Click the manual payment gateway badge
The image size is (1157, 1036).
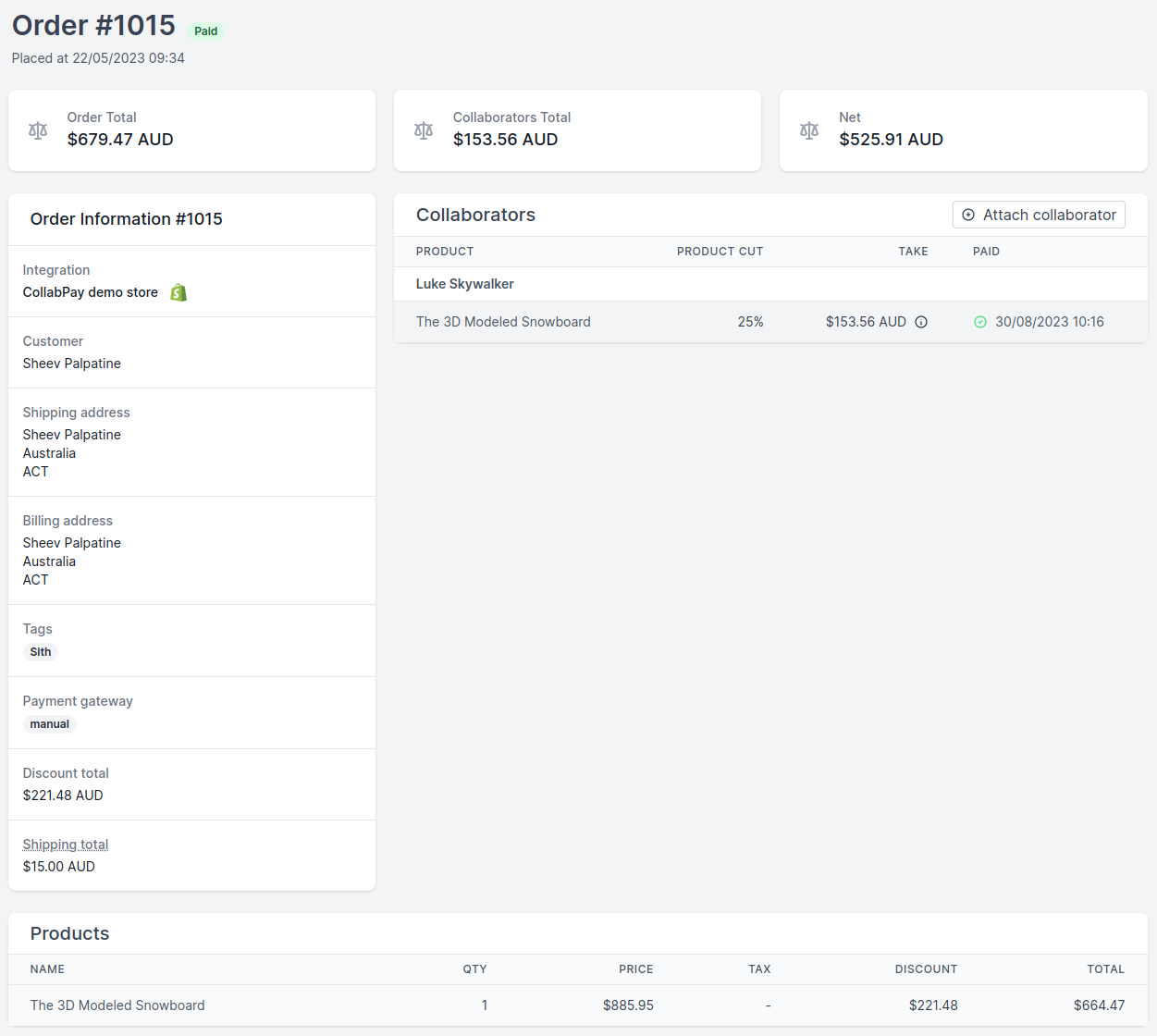point(50,724)
